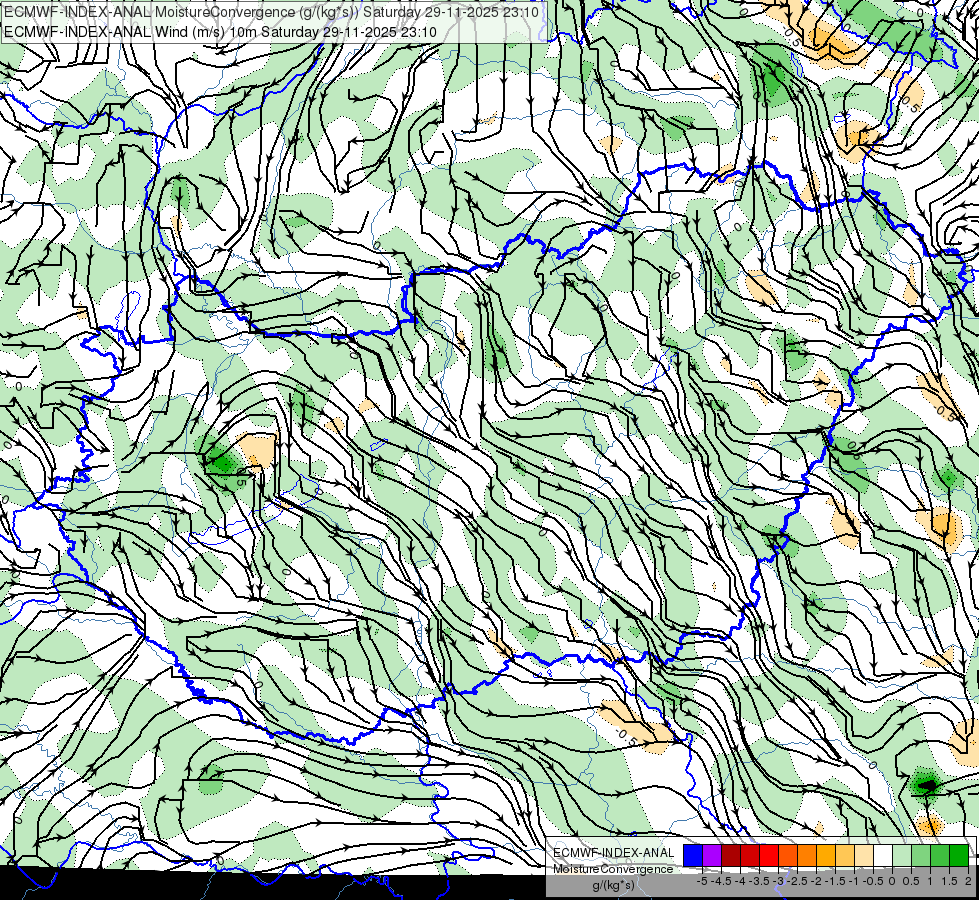This screenshot has width=979, height=900.
Task: Select the 1 tick label under the colorbar
Action: point(930,881)
